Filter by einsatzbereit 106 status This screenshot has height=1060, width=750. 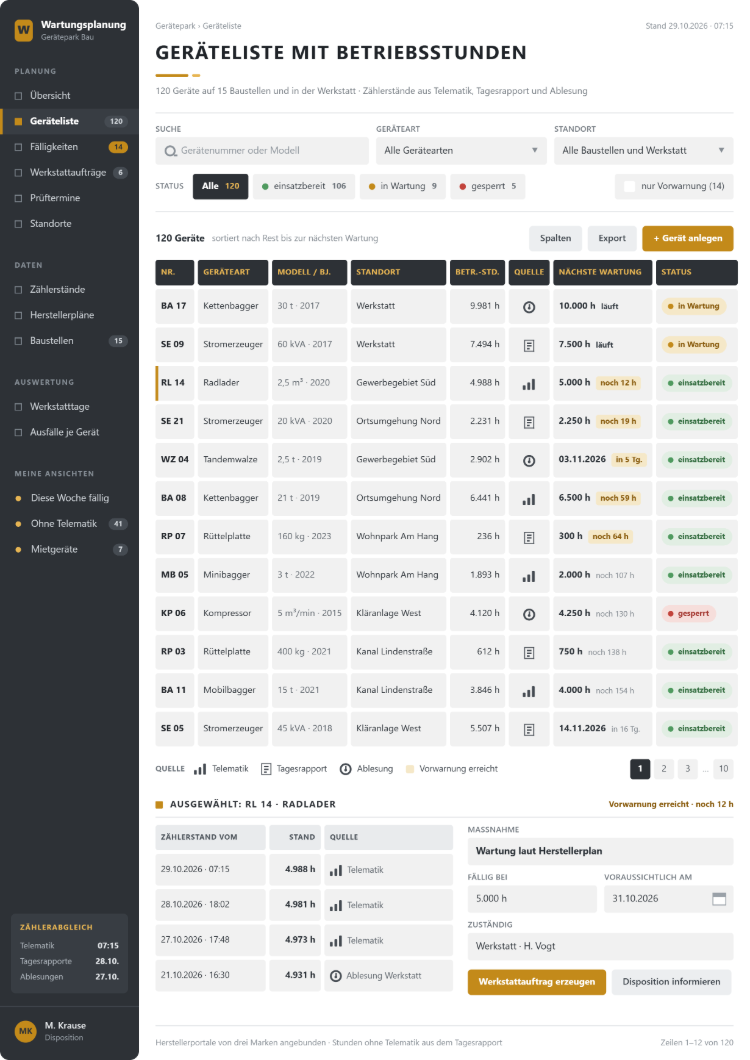coord(304,186)
